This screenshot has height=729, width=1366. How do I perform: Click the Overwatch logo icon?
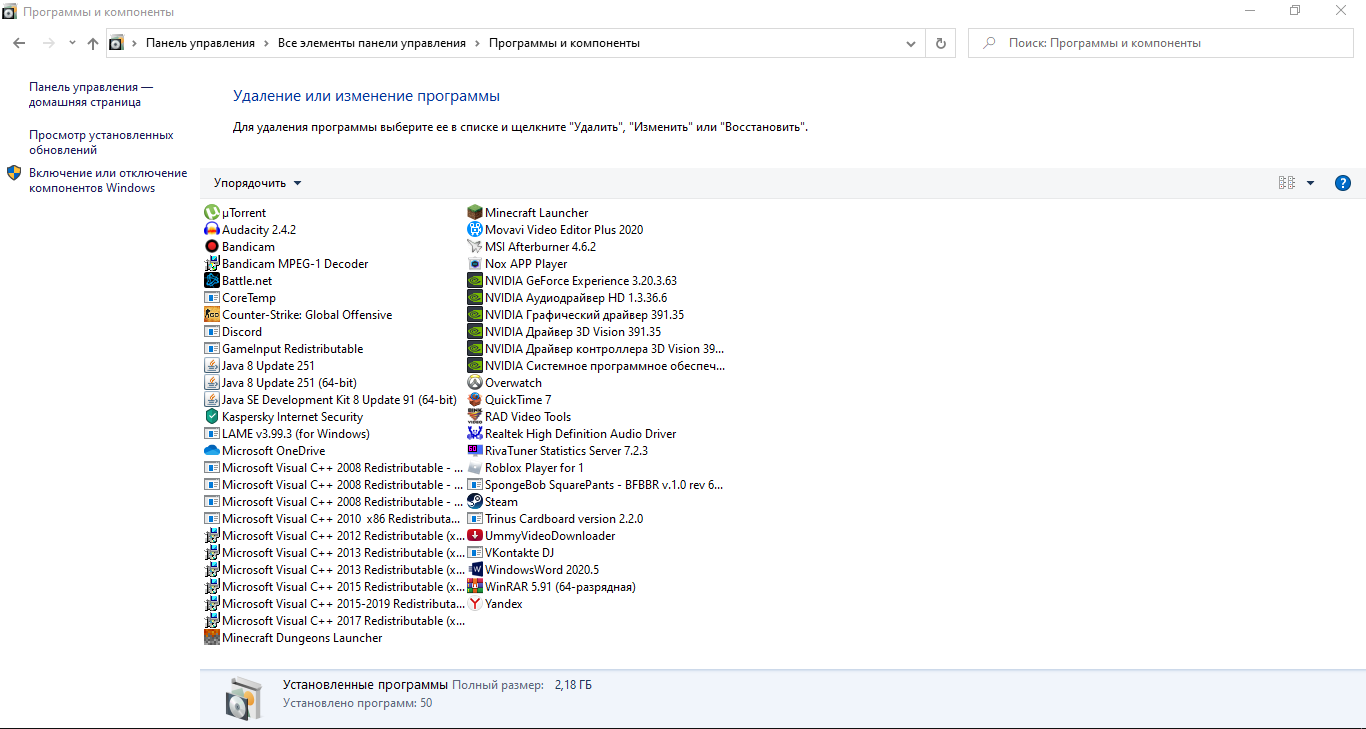pyautogui.click(x=475, y=382)
